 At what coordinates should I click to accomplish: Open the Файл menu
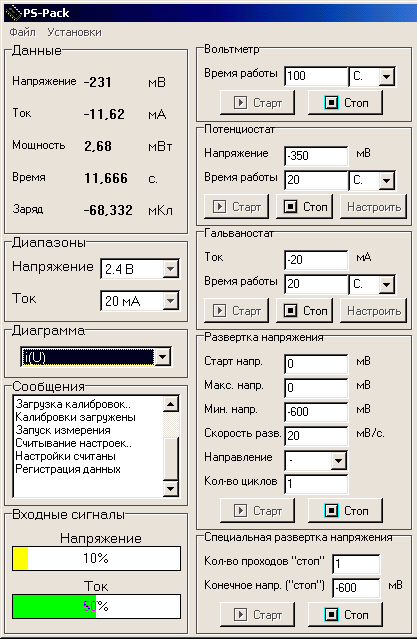coord(22,32)
